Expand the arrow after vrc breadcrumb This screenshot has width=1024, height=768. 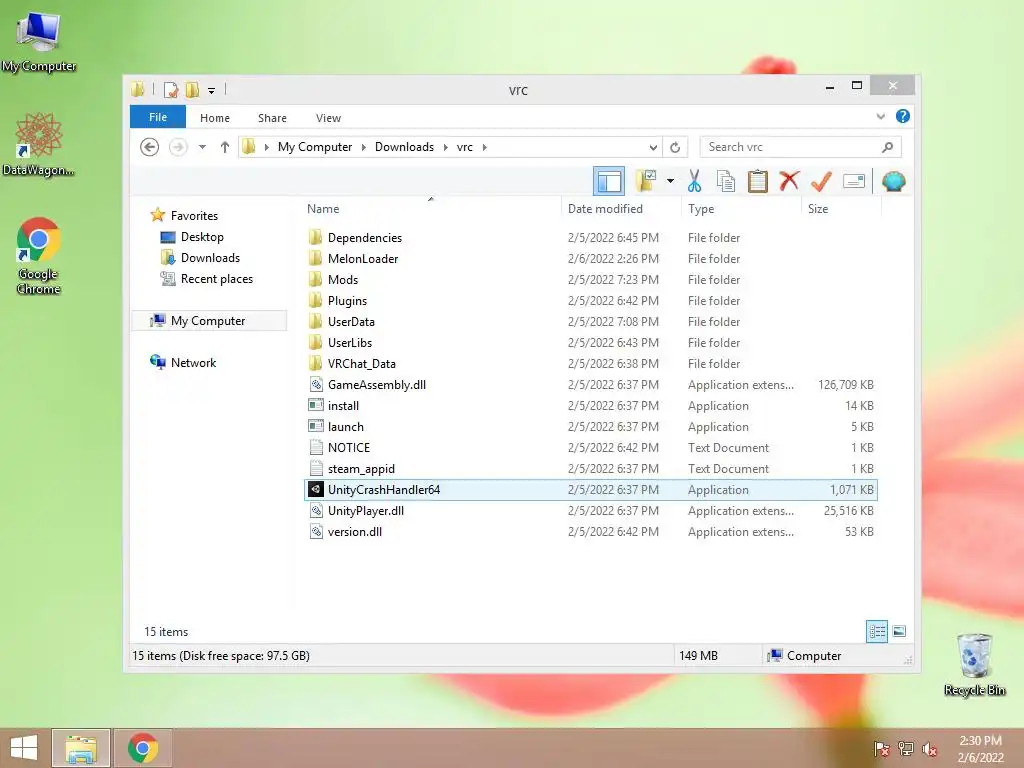click(485, 148)
